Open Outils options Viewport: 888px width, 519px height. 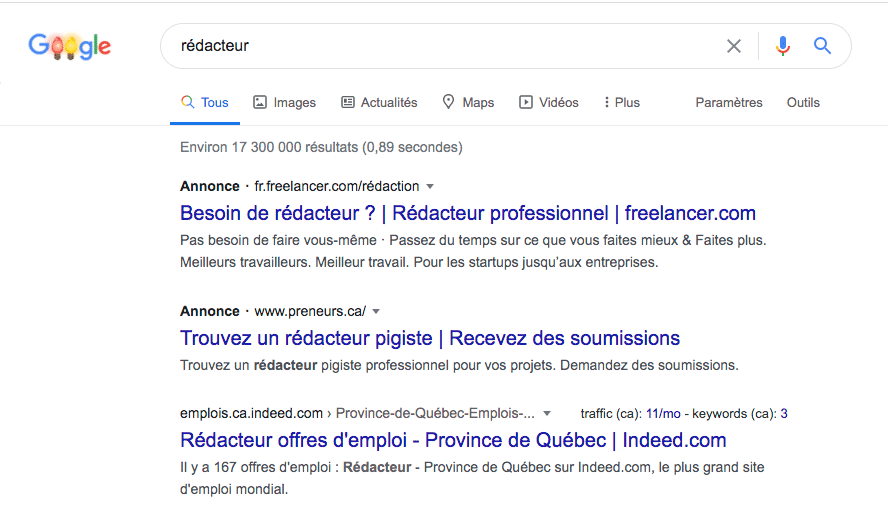(x=803, y=103)
